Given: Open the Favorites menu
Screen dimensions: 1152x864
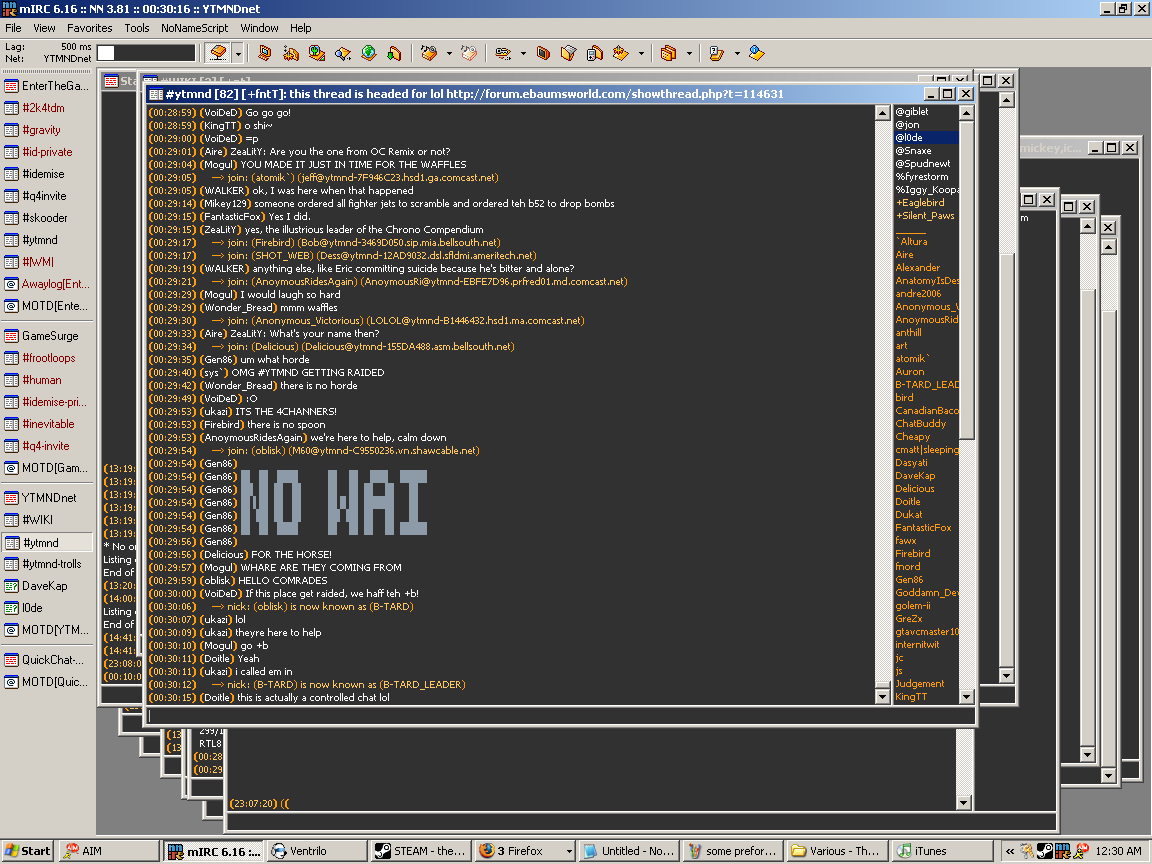Looking at the screenshot, I should click(90, 28).
